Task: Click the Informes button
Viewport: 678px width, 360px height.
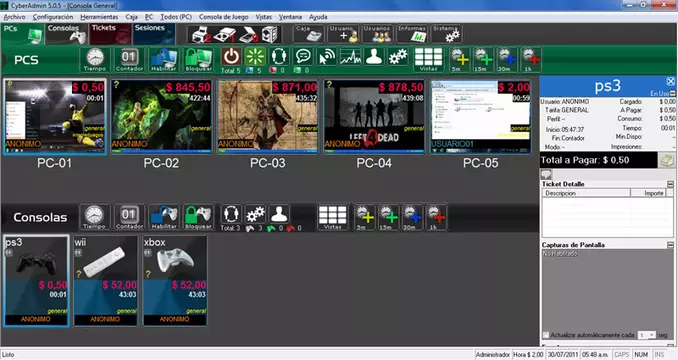Action: [x=412, y=34]
